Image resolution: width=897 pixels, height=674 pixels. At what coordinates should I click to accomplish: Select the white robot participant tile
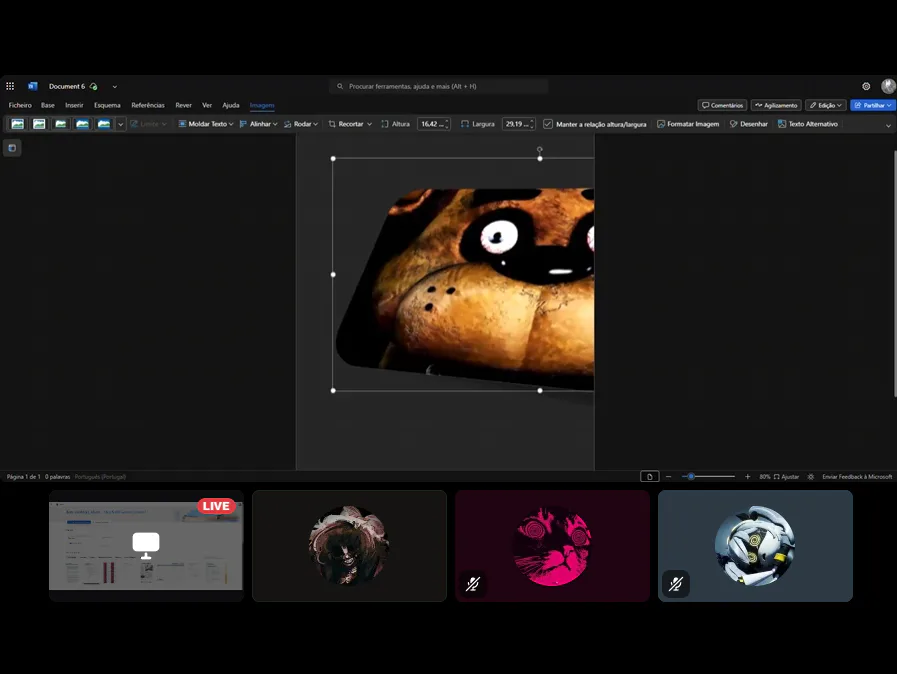[x=755, y=546]
